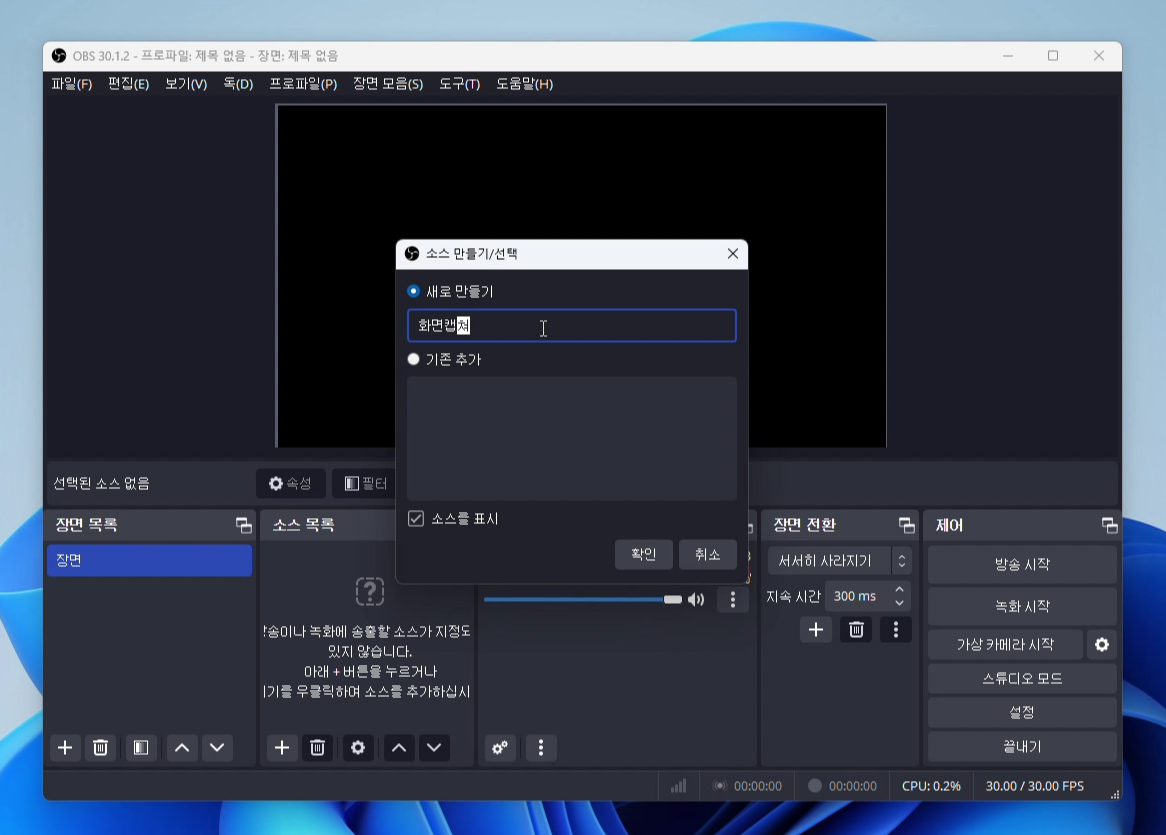Open 설정 in the controls panel
Image resolution: width=1166 pixels, height=835 pixels.
click(x=1022, y=712)
